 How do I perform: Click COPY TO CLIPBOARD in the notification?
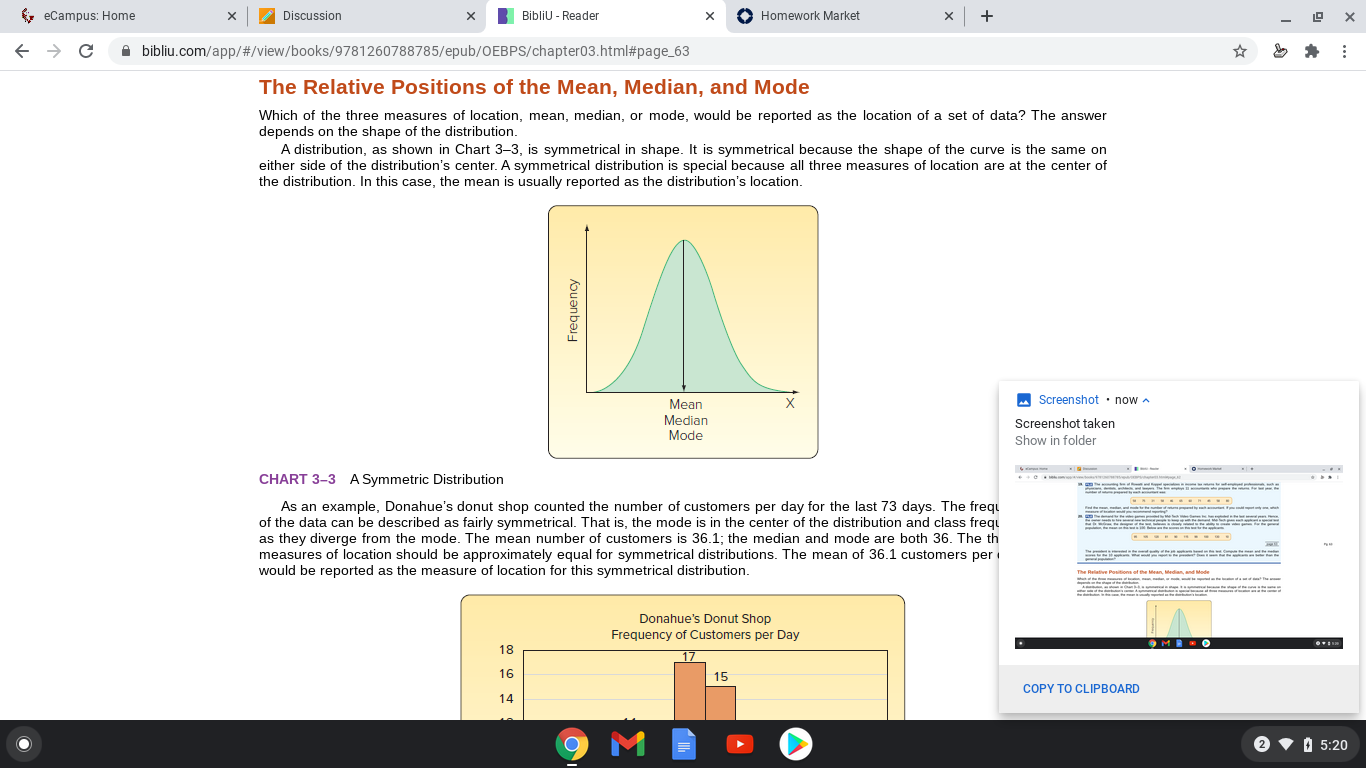[x=1081, y=689]
